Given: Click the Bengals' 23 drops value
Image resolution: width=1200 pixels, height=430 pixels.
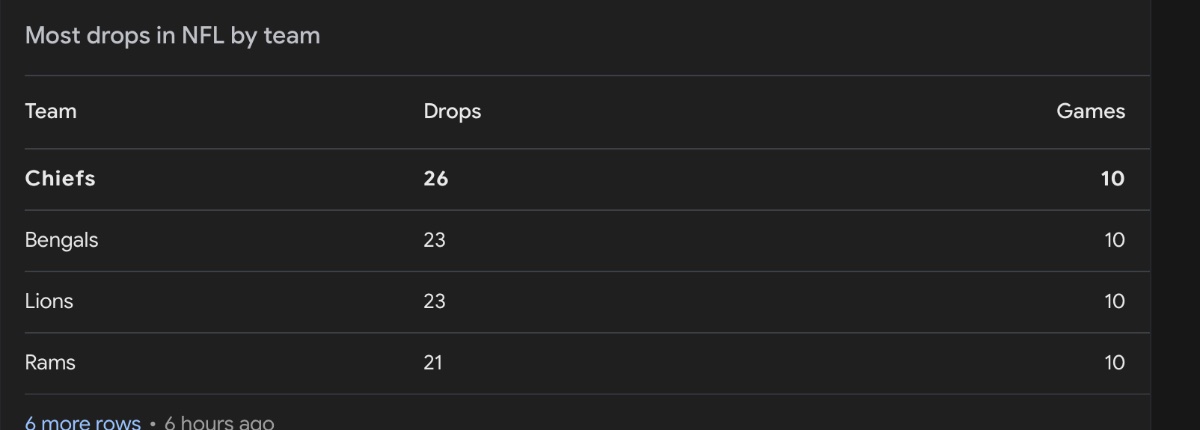Looking at the screenshot, I should [434, 240].
